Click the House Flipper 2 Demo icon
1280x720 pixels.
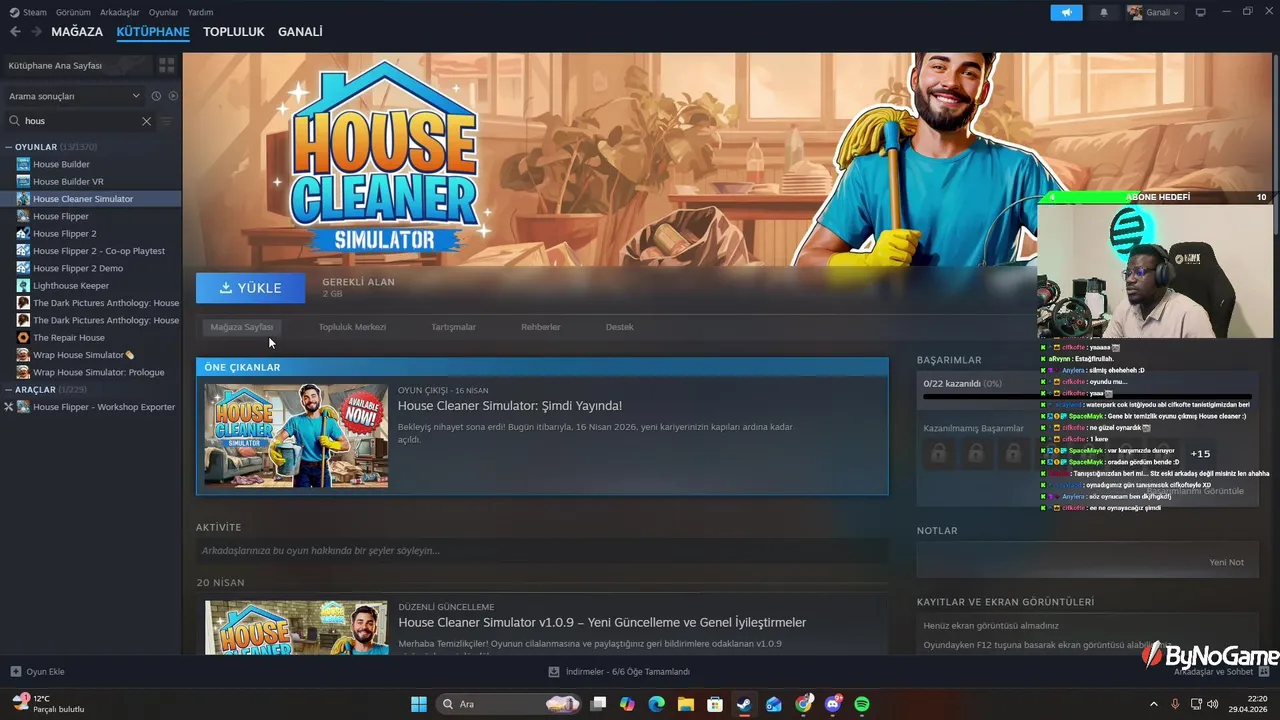pyautogui.click(x=24, y=268)
